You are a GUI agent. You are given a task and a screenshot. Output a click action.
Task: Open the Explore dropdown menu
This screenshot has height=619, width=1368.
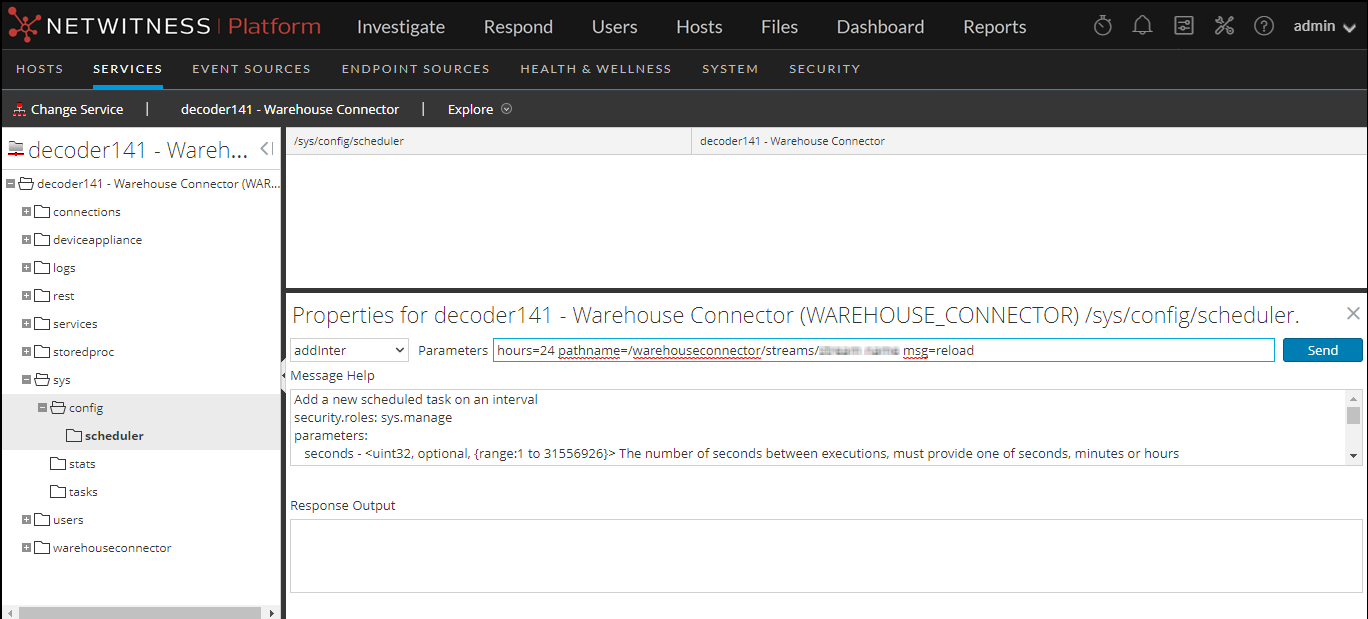click(x=480, y=110)
